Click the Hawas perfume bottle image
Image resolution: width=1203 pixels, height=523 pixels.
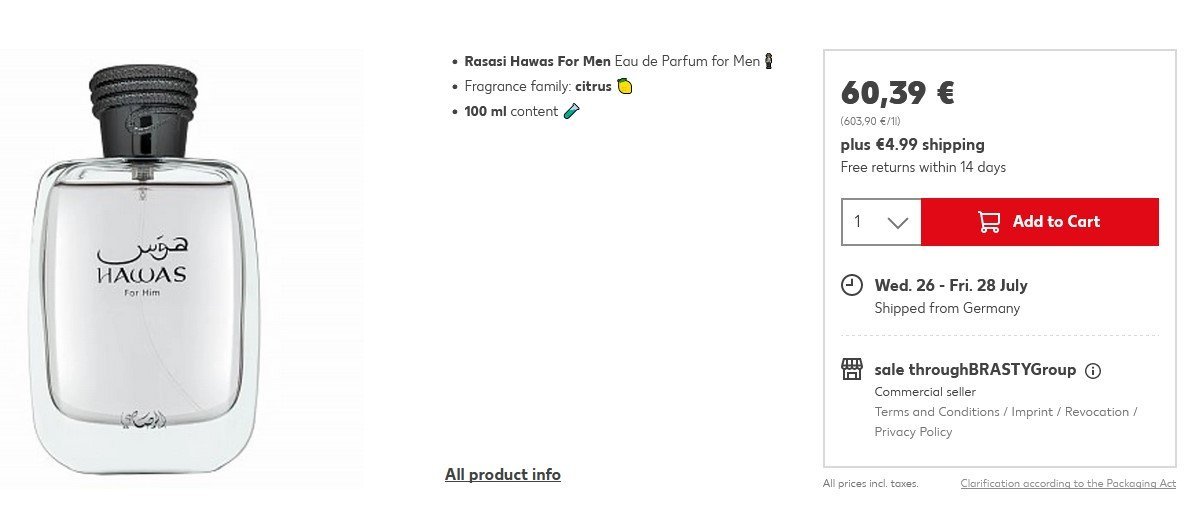point(142,270)
